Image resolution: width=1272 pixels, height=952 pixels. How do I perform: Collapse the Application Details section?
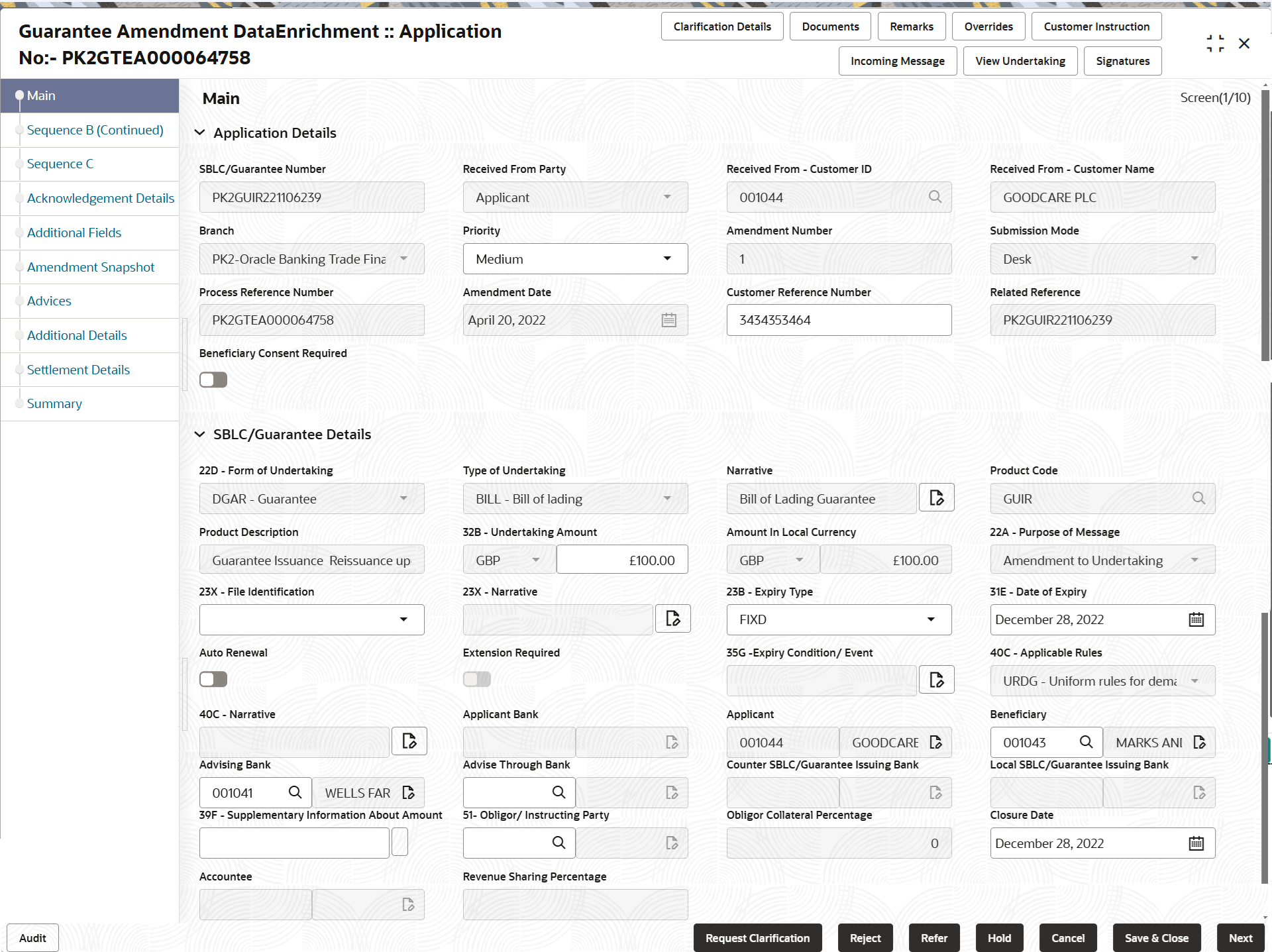pos(199,133)
